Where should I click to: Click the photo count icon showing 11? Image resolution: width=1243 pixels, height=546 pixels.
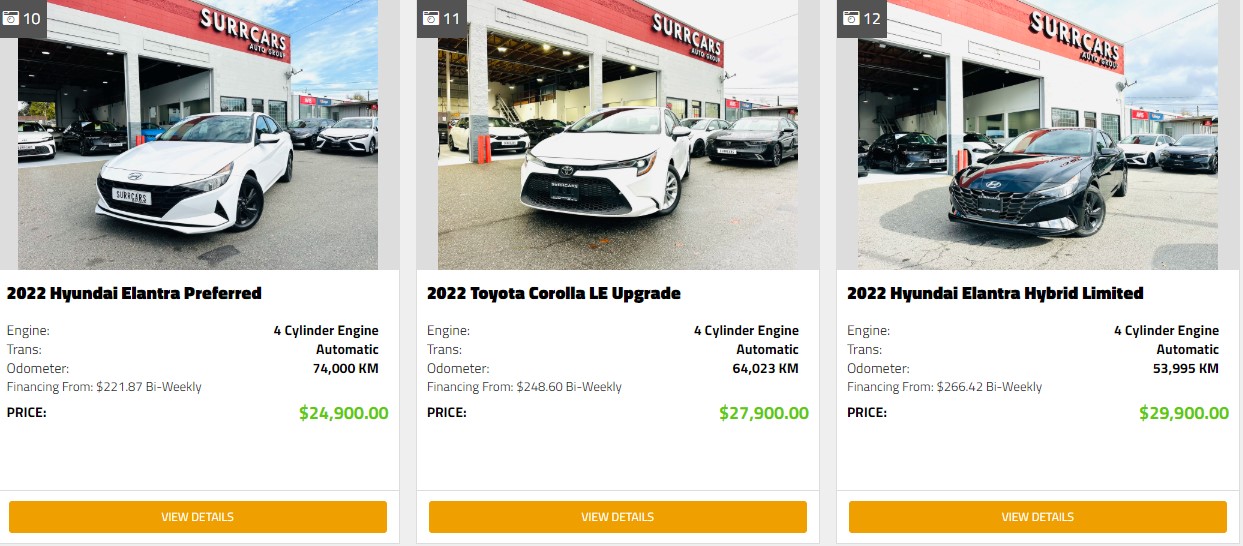[441, 18]
